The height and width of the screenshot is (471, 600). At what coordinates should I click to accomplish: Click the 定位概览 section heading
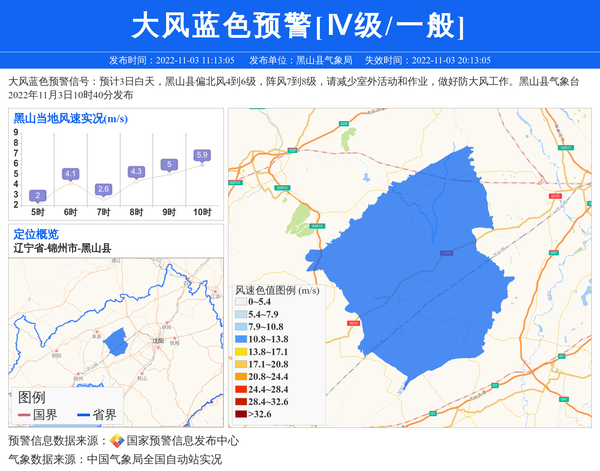point(36,233)
